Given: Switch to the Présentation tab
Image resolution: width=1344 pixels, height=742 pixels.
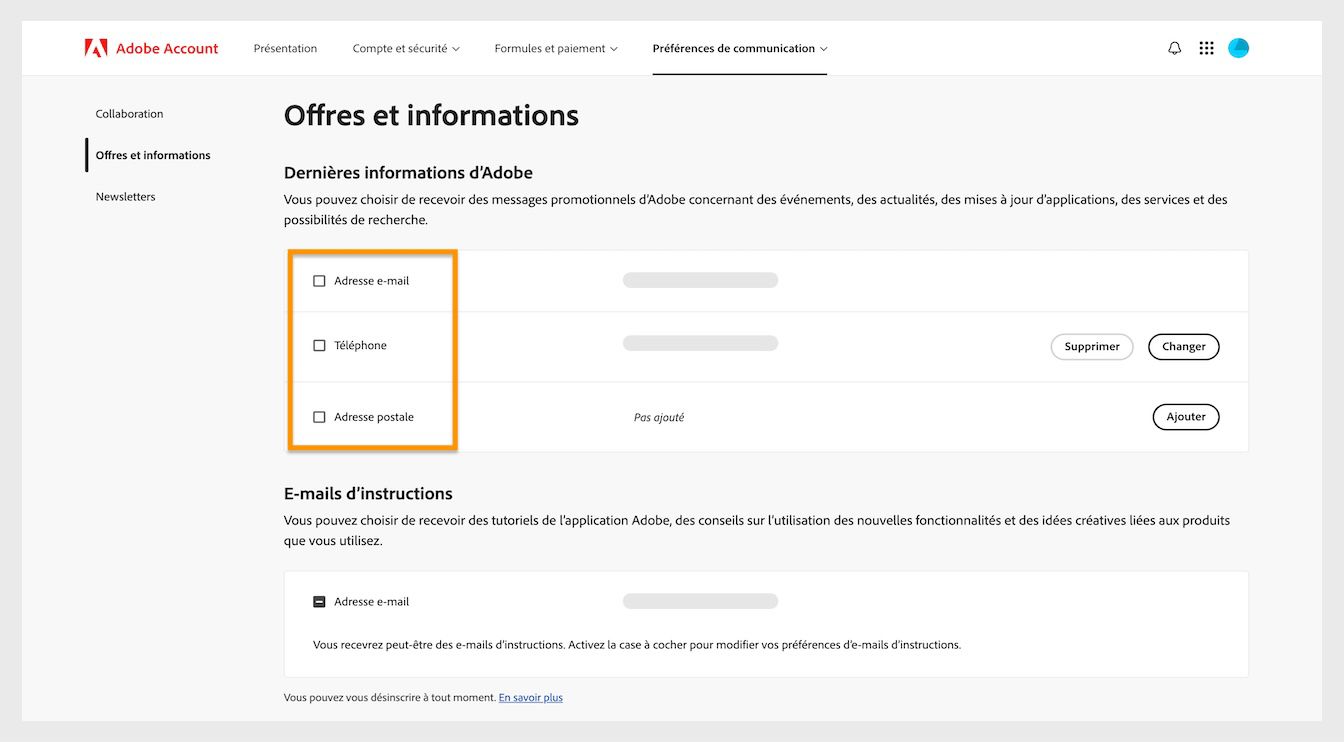Looking at the screenshot, I should click(285, 47).
